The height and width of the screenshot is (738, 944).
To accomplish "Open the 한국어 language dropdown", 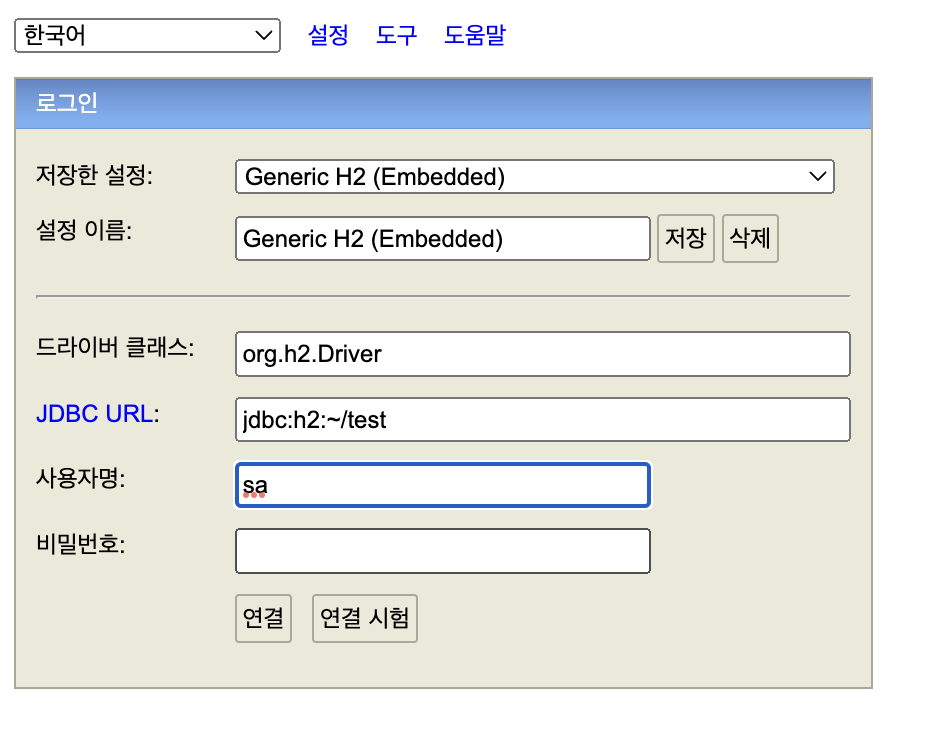I will (x=147, y=36).
